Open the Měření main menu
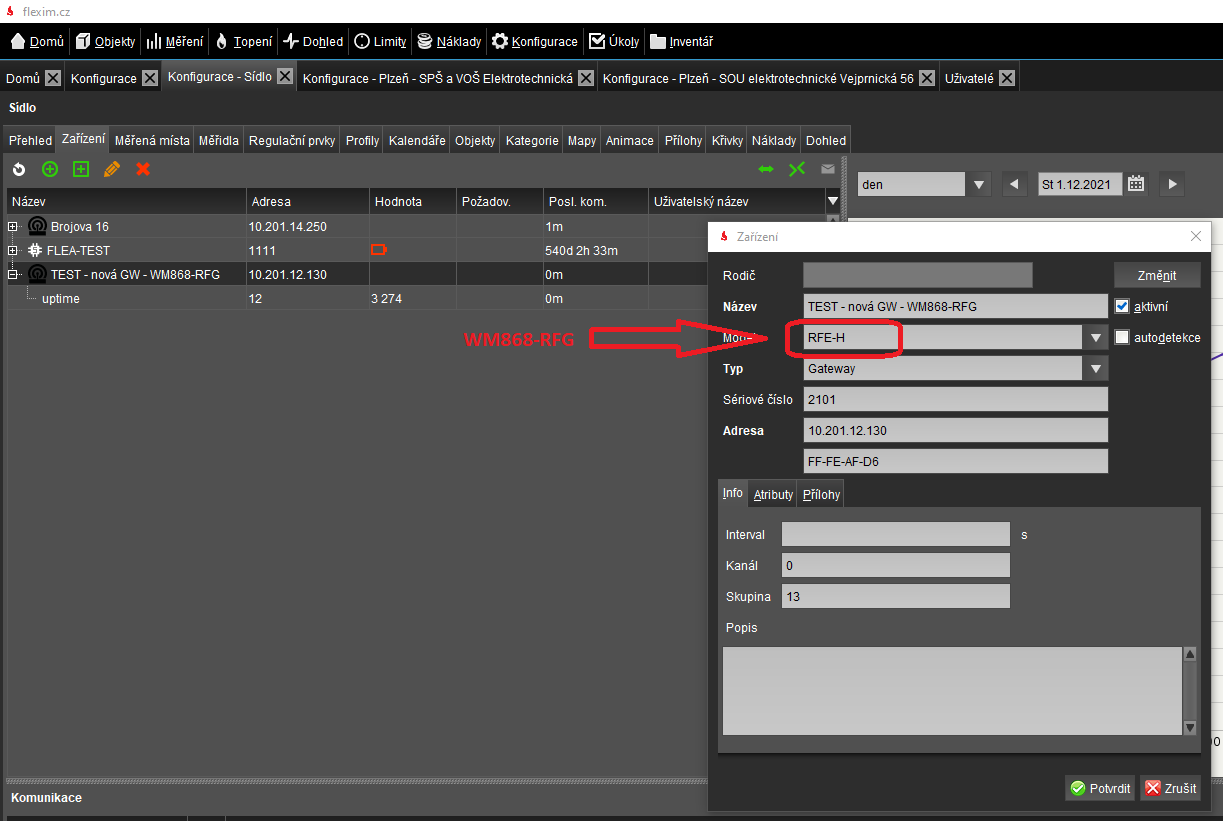Image resolution: width=1223 pixels, height=821 pixels. click(x=175, y=42)
